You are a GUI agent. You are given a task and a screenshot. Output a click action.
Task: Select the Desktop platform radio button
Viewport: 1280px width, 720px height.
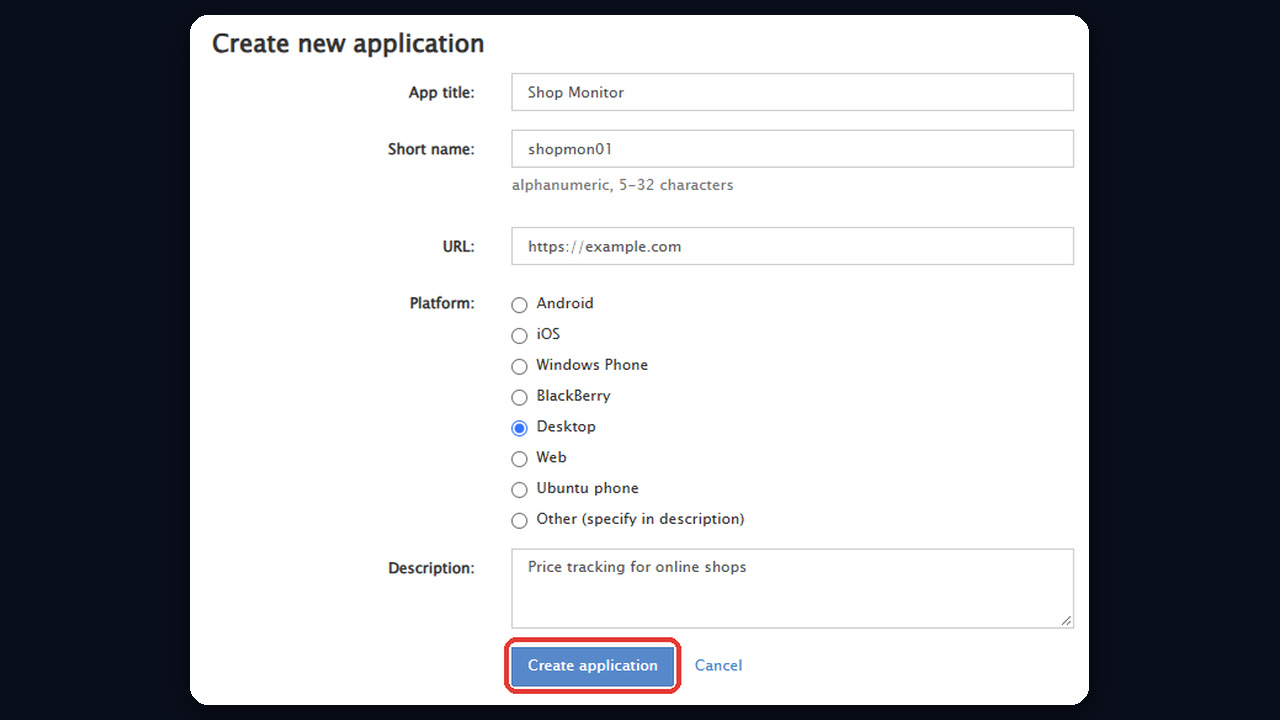tap(519, 428)
